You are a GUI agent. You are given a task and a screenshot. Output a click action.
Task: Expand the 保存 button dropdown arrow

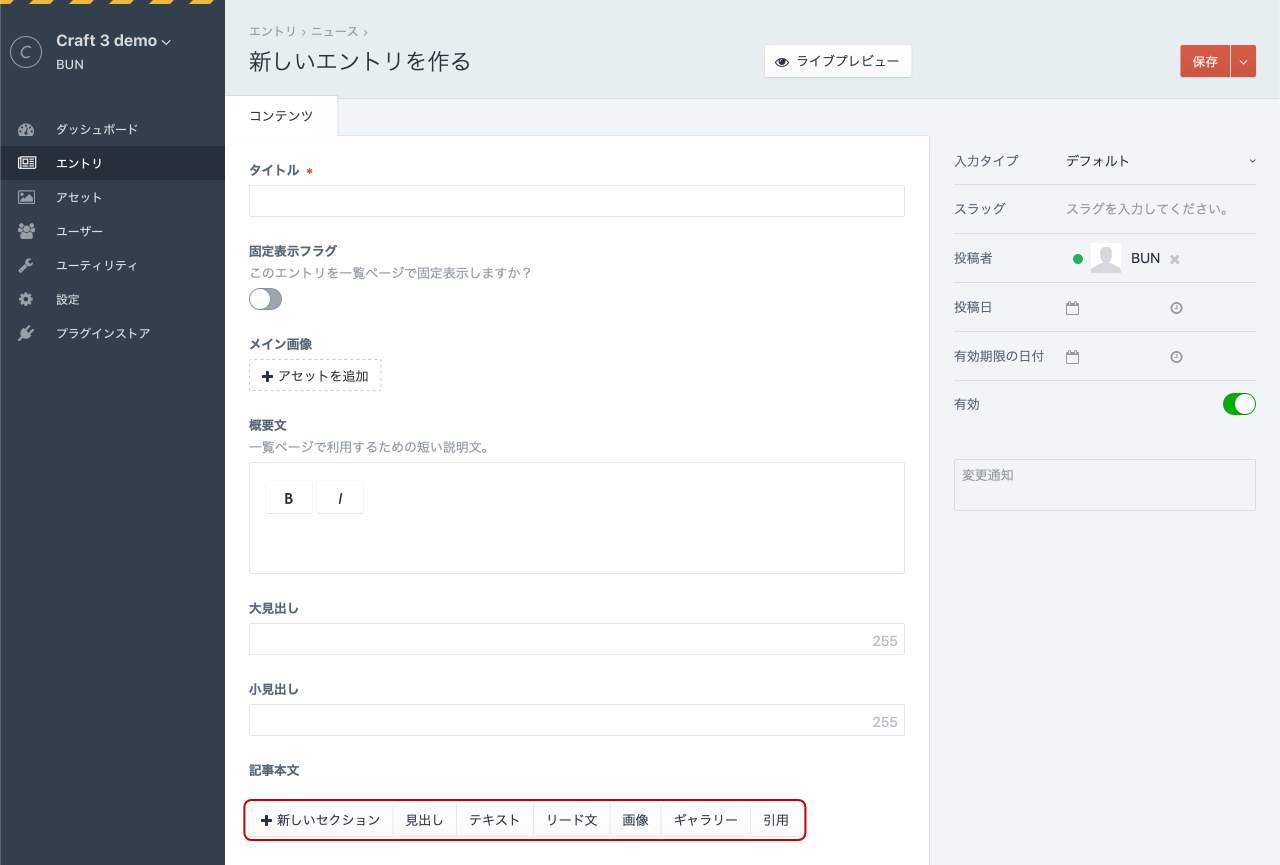point(1244,61)
